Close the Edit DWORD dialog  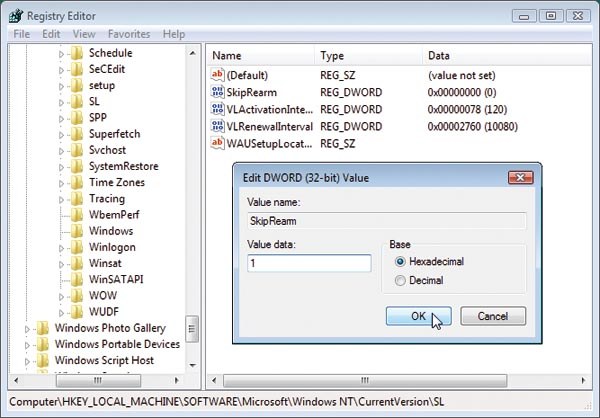519,178
